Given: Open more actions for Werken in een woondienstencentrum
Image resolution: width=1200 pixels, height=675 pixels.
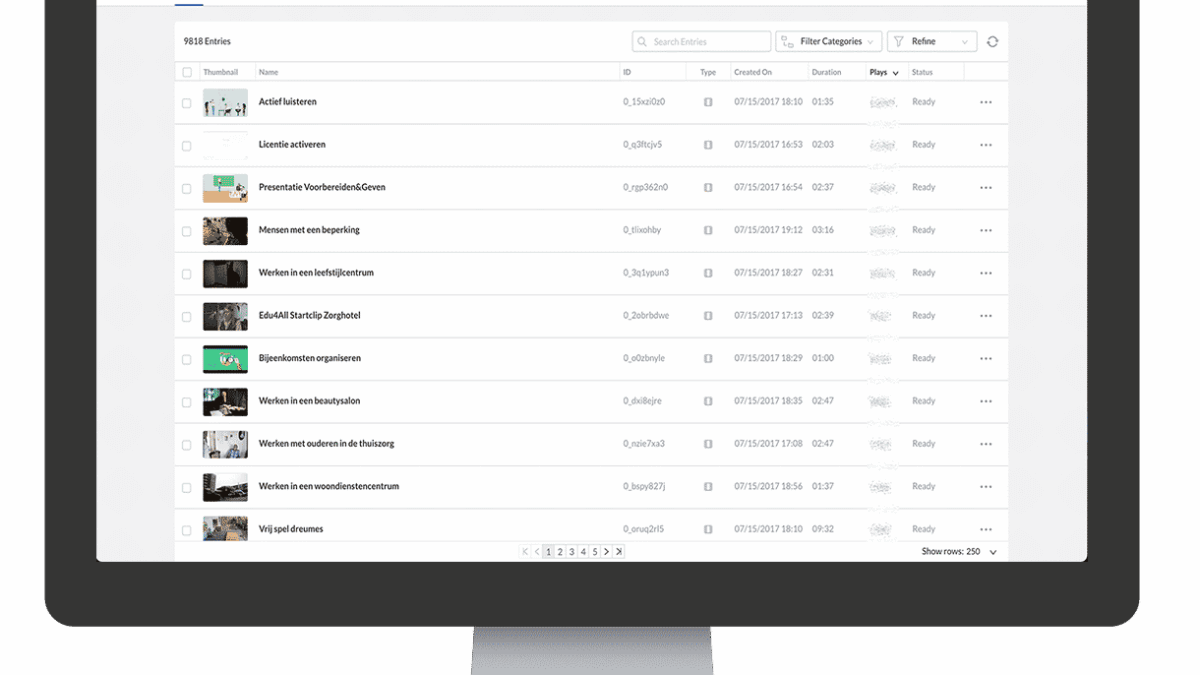Looking at the screenshot, I should click(986, 487).
